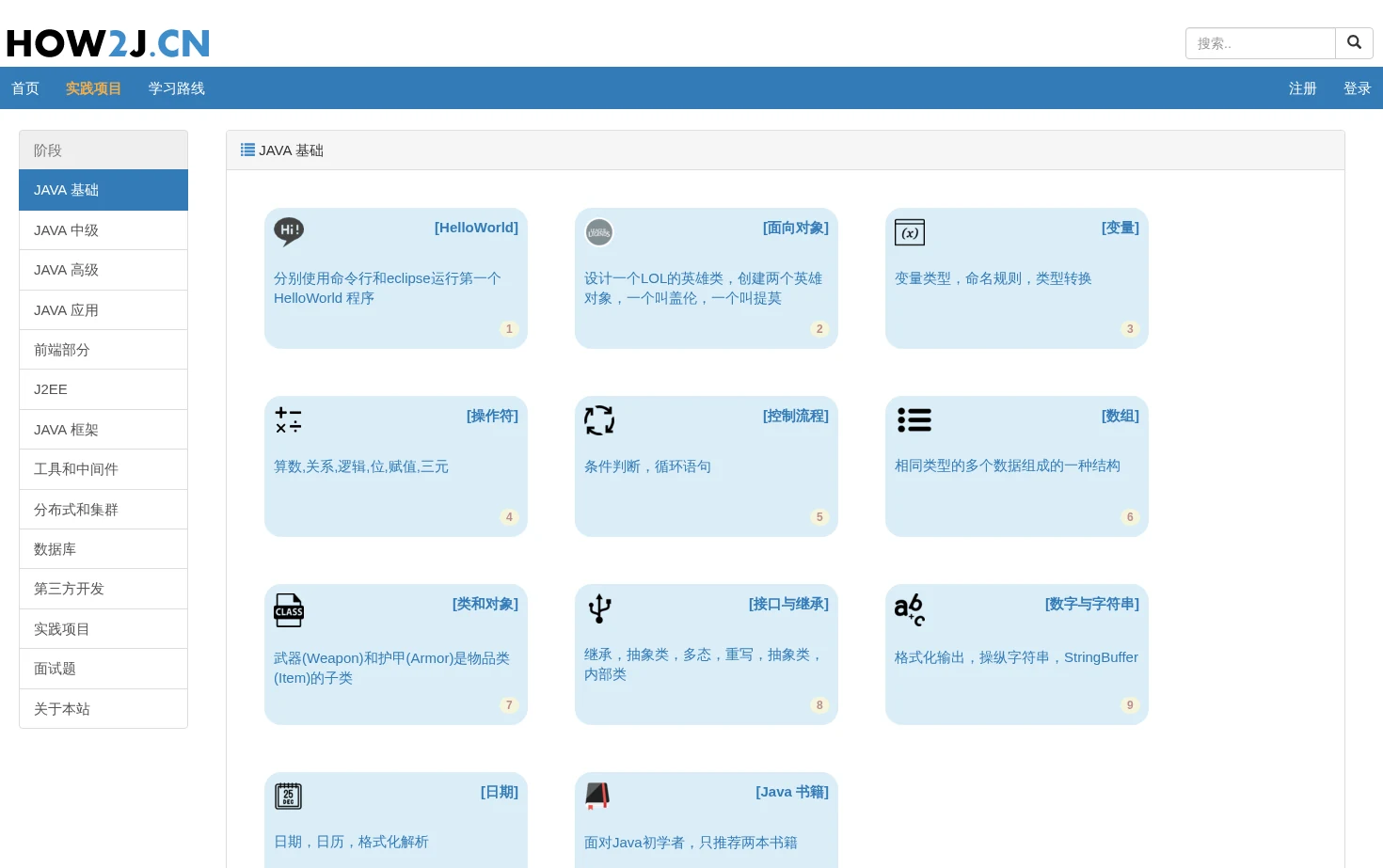Image resolution: width=1383 pixels, height=868 pixels.
Task: Open the [接口与继承] title link
Action: (x=788, y=604)
